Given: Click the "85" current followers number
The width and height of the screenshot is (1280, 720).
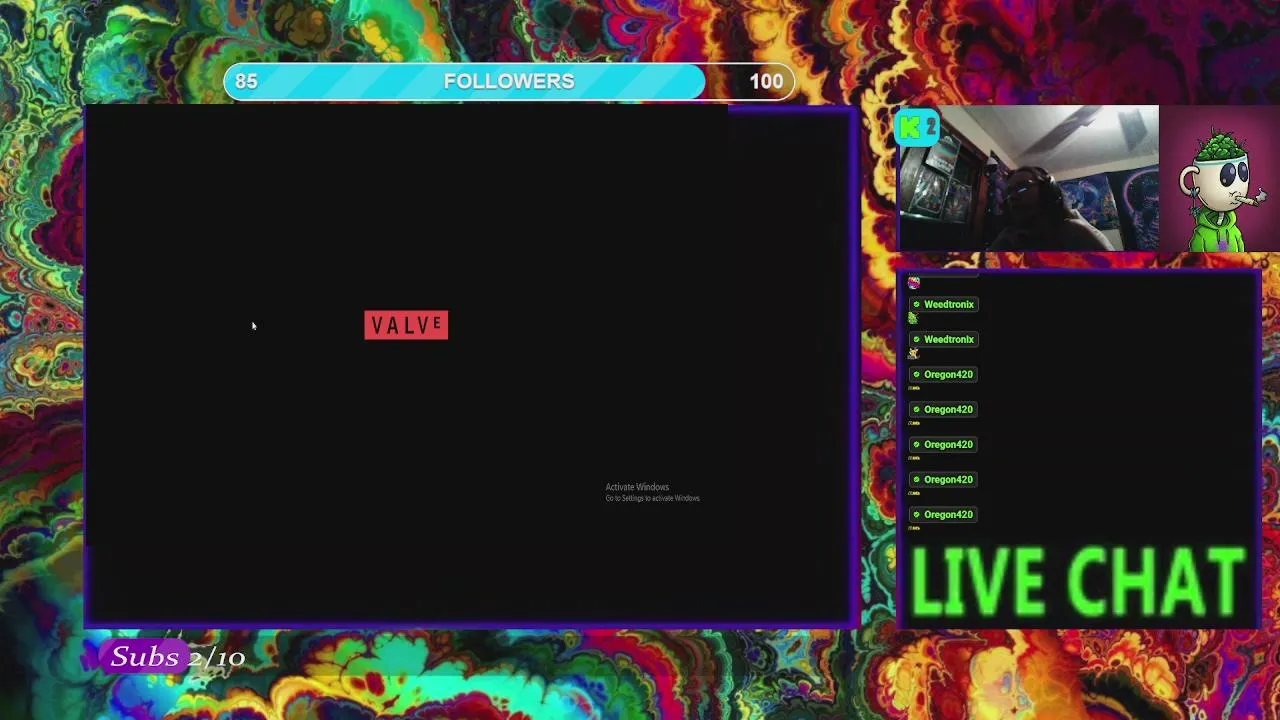Looking at the screenshot, I should (x=246, y=82).
